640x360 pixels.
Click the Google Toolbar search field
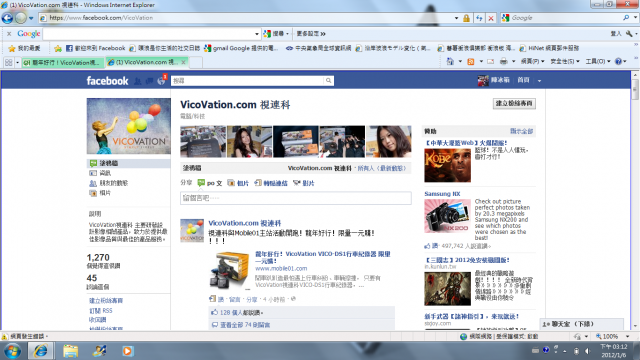(148, 33)
